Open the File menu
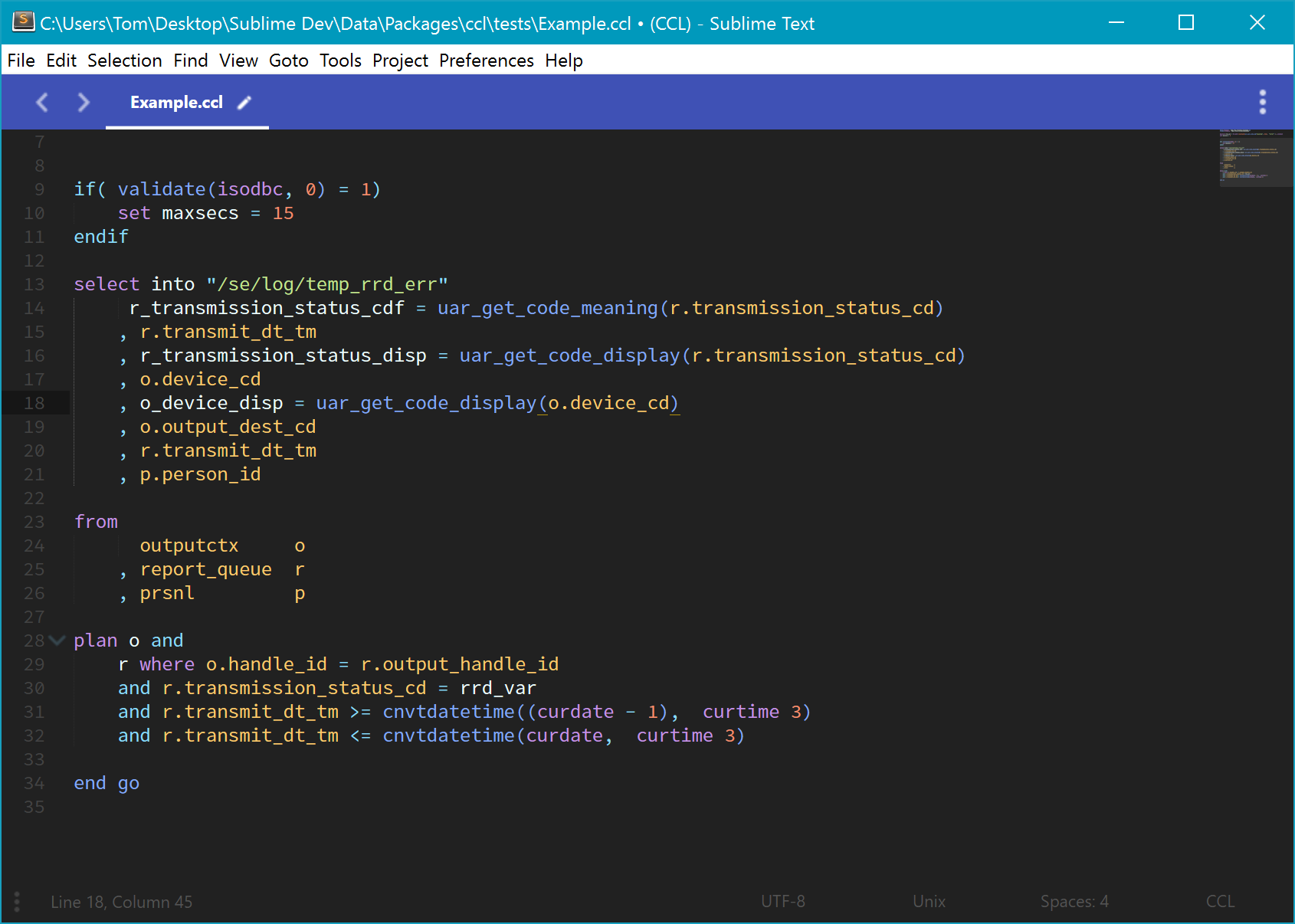The image size is (1295, 924). point(21,61)
